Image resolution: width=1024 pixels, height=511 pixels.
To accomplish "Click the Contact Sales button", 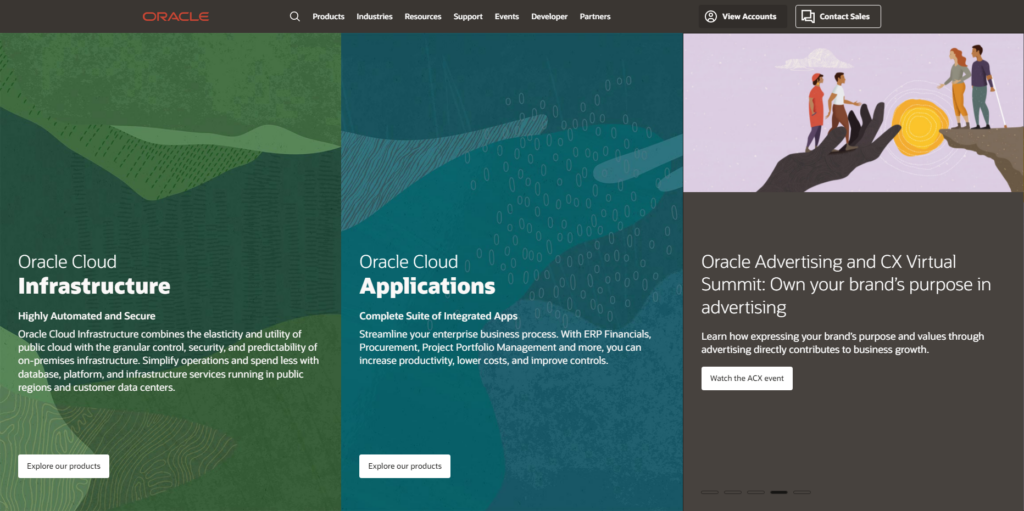I will 838,16.
